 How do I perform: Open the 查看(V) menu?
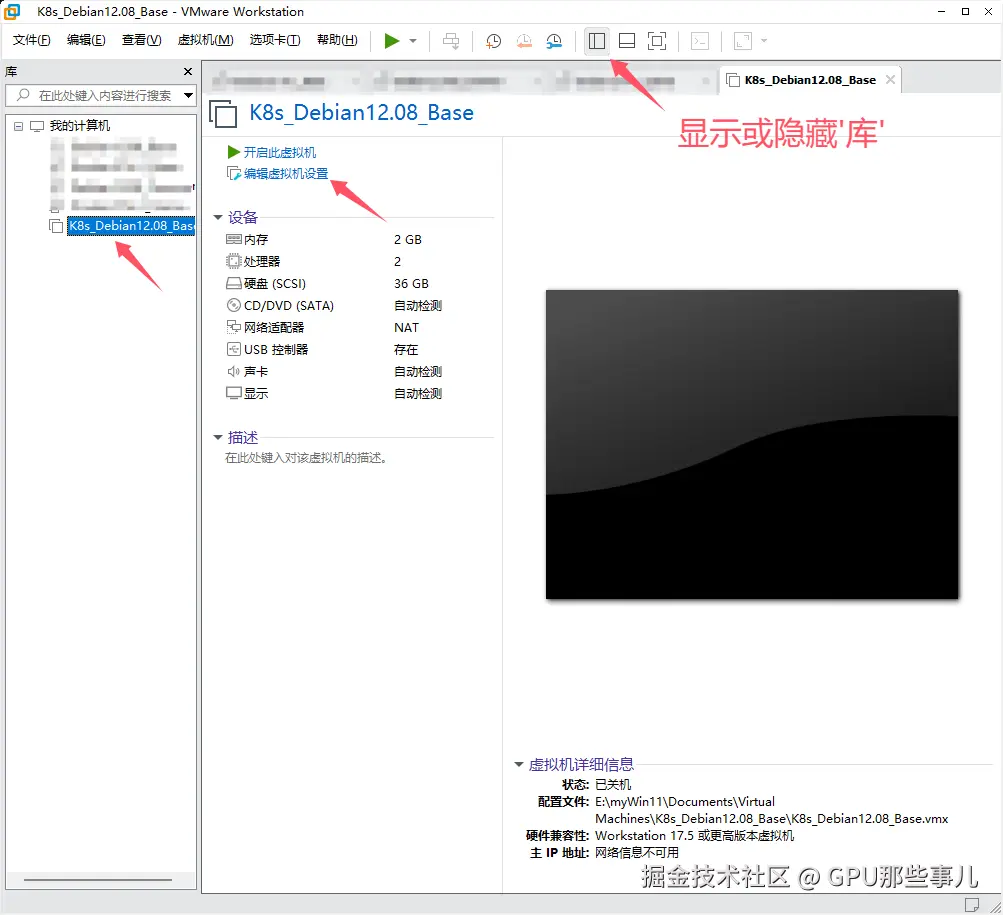[x=141, y=40]
